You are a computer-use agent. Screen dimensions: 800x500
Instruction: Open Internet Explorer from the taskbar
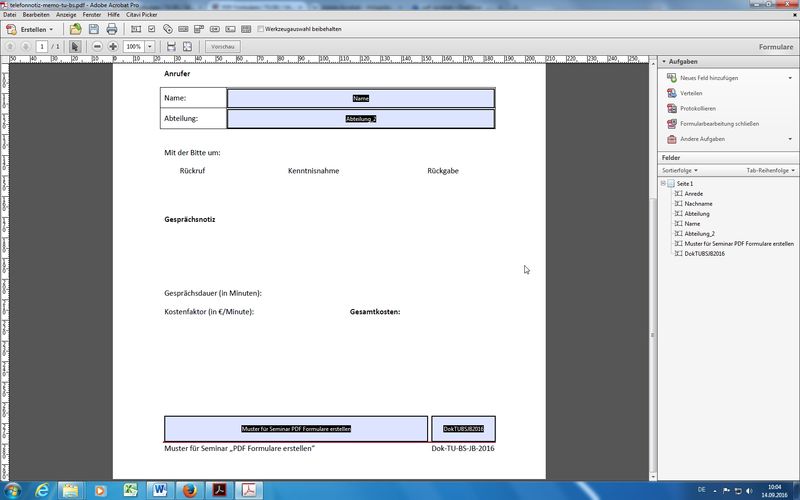42,490
